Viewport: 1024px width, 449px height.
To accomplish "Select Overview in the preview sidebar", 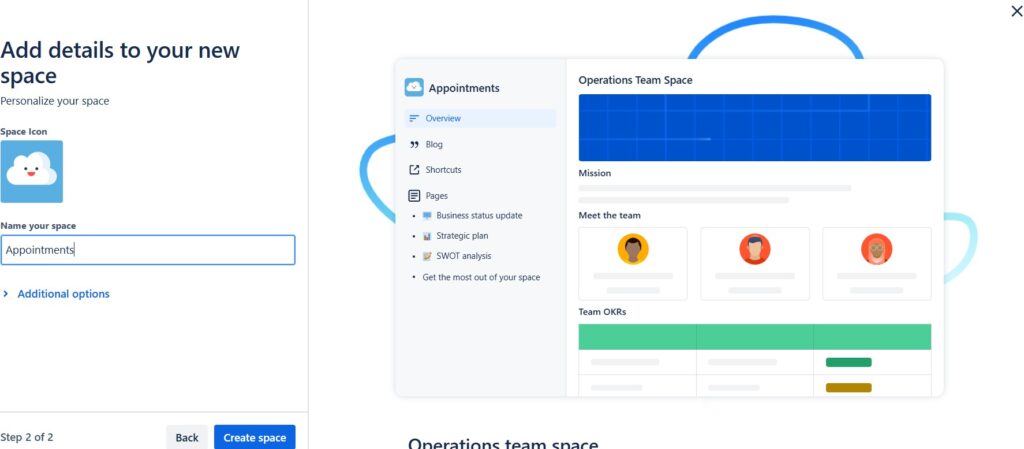I will click(480, 118).
